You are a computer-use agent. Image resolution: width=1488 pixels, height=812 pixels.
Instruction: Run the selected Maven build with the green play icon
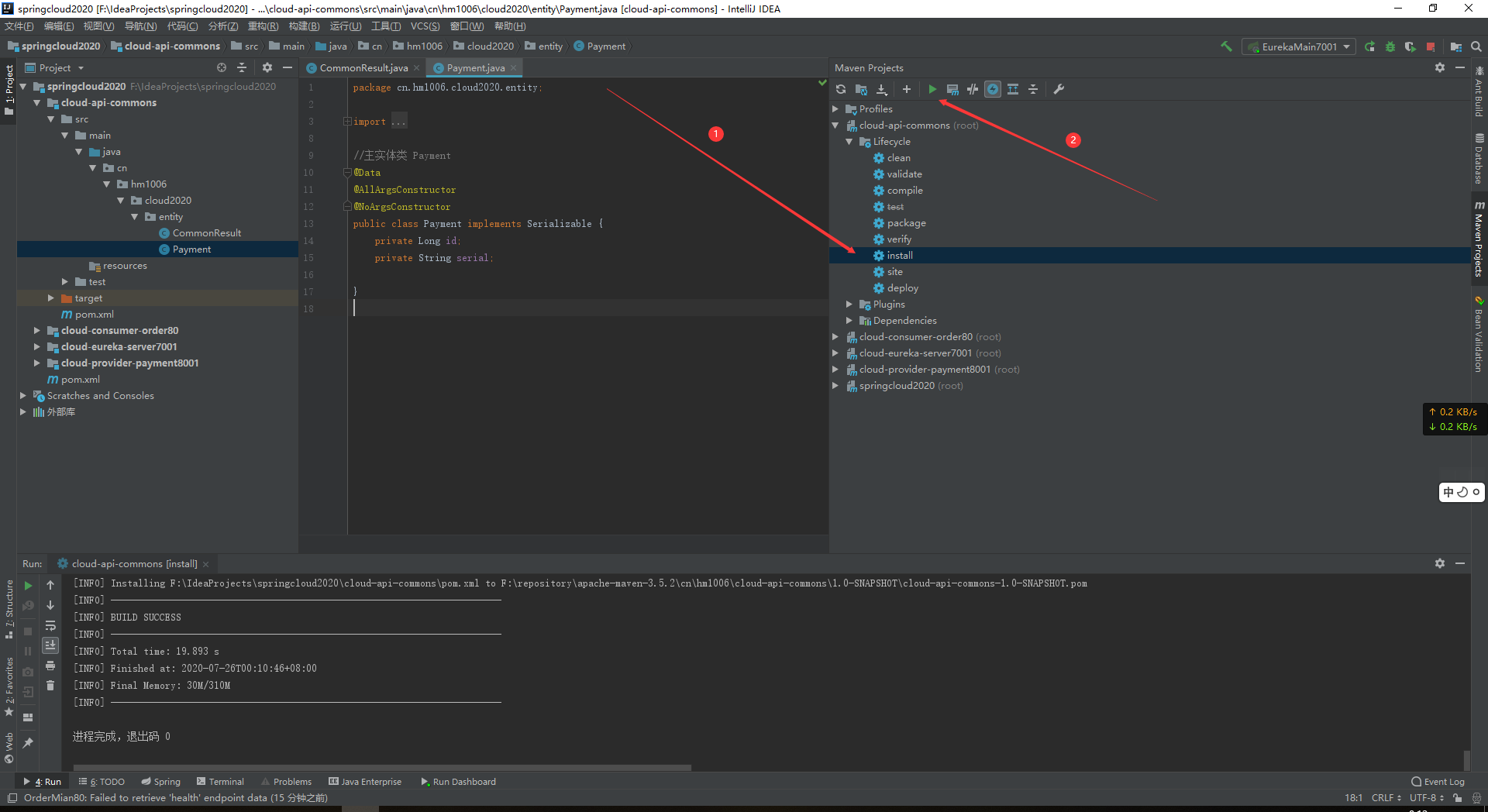click(x=932, y=89)
